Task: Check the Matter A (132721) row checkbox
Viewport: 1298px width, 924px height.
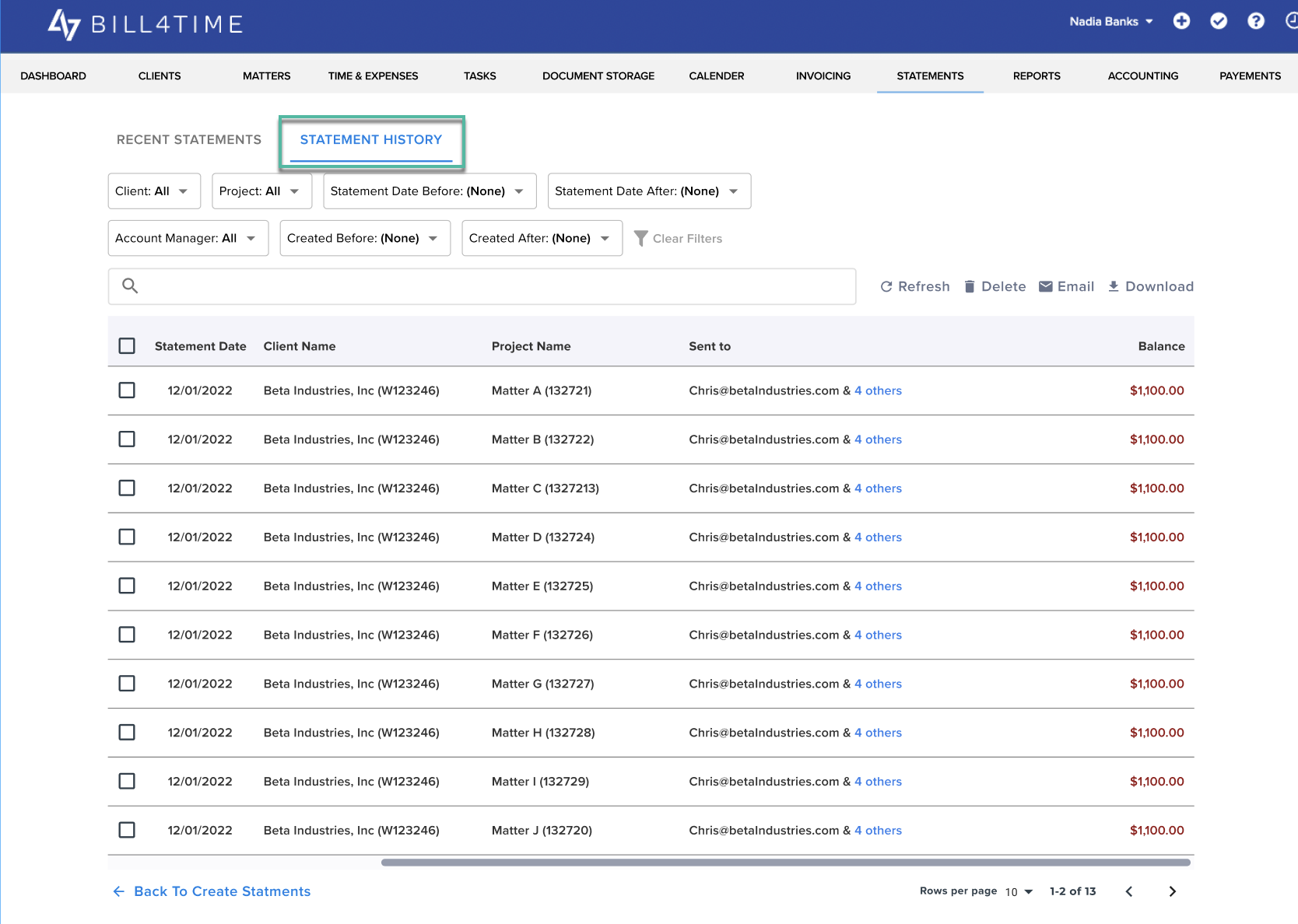Action: click(x=127, y=390)
